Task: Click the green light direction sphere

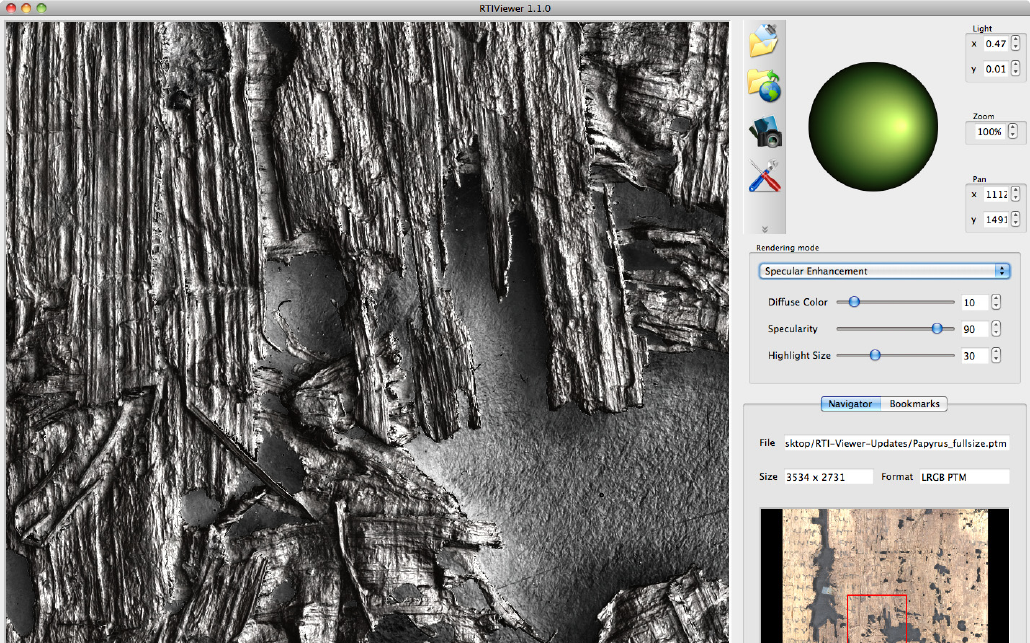Action: [873, 127]
